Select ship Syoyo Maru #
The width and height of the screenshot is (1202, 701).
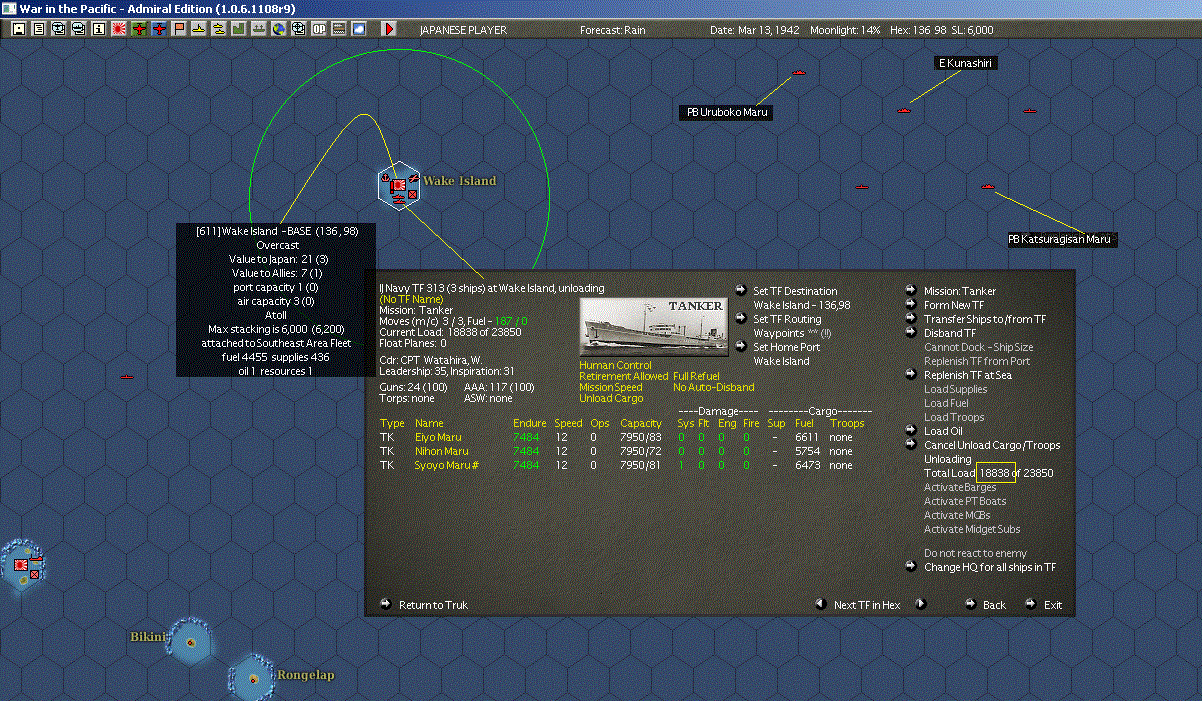click(447, 465)
